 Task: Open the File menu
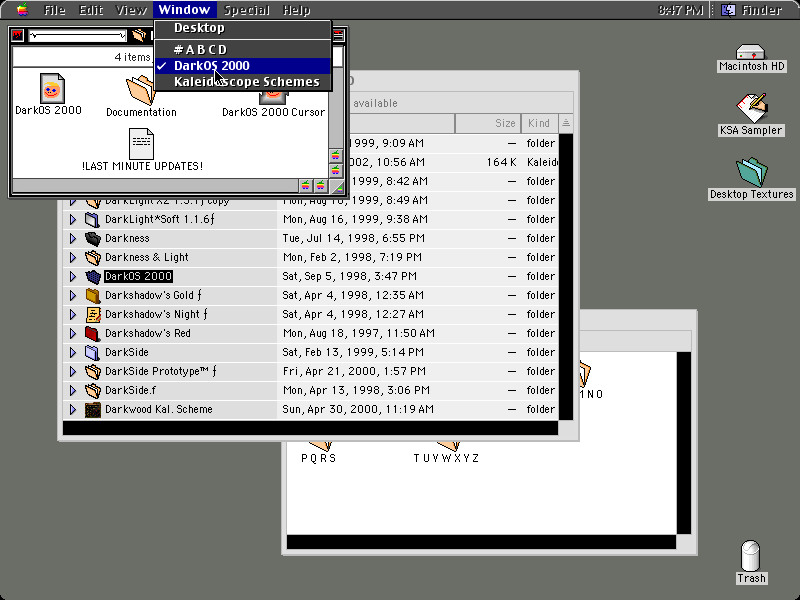click(54, 10)
